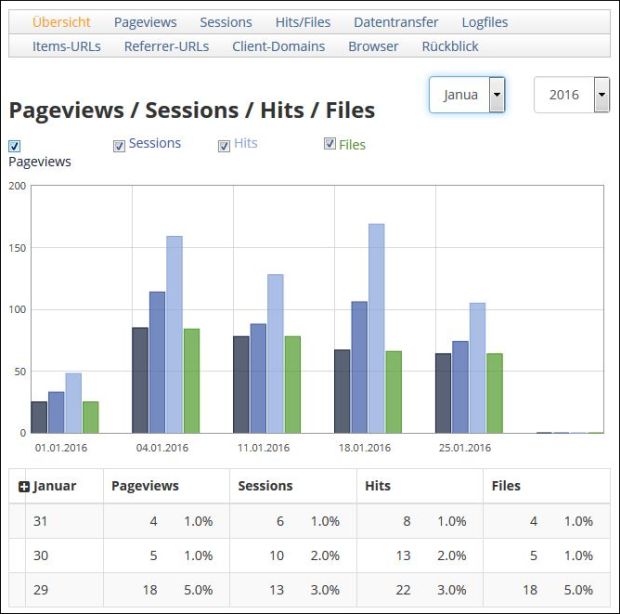The image size is (620, 614).
Task: Open the Referrer-URLs link
Action: pyautogui.click(x=166, y=46)
